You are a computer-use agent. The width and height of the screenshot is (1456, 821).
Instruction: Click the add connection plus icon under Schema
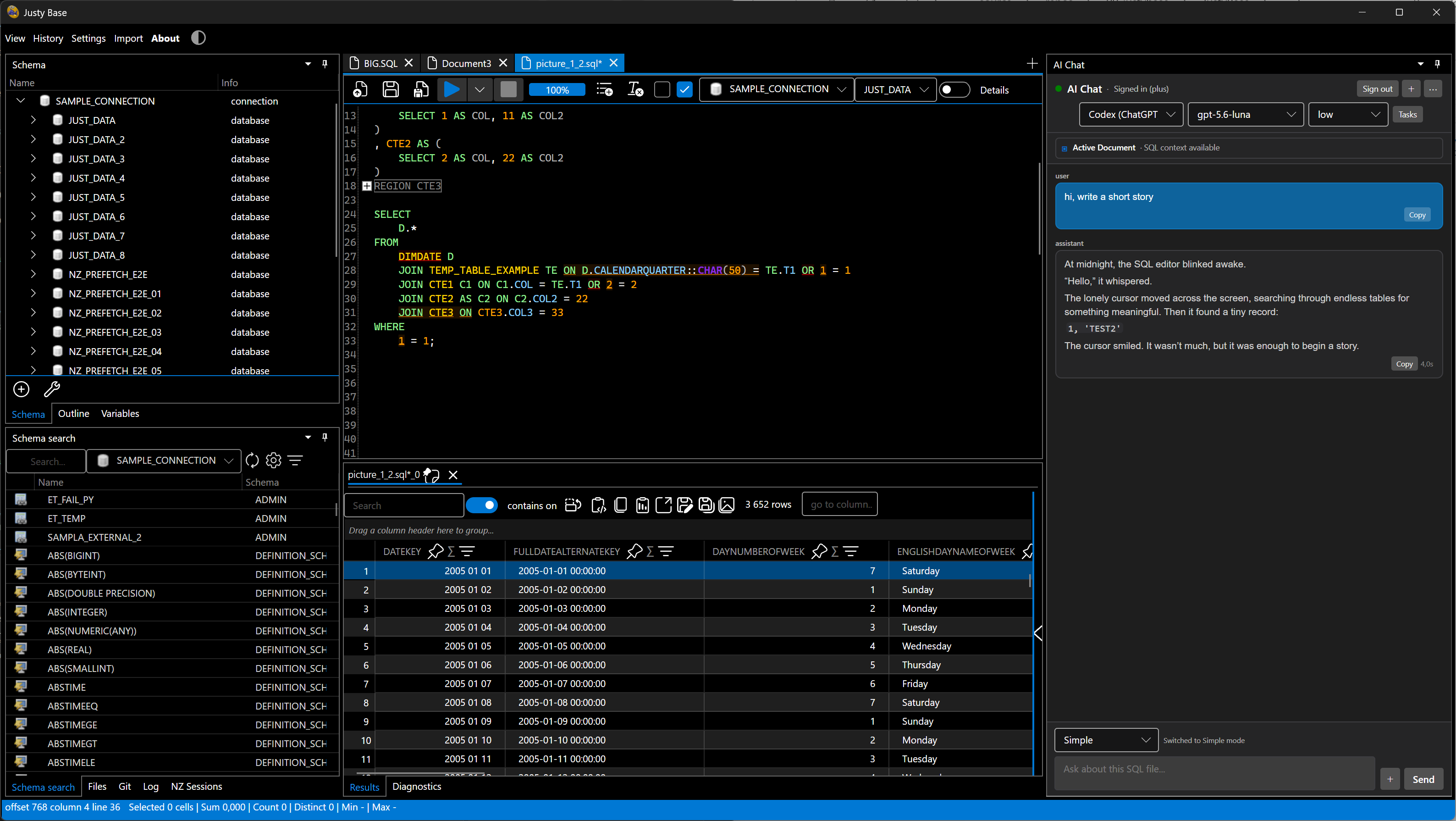pyautogui.click(x=22, y=389)
